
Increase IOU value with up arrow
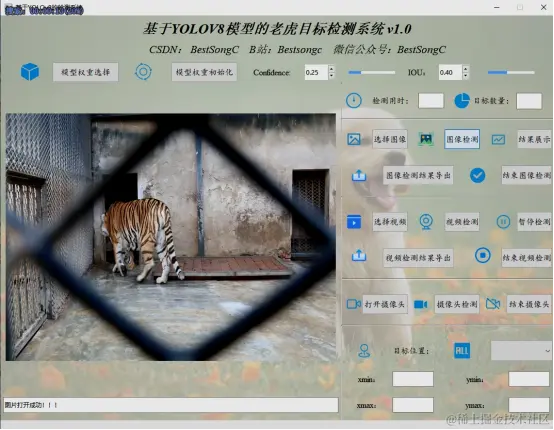(x=466, y=69)
